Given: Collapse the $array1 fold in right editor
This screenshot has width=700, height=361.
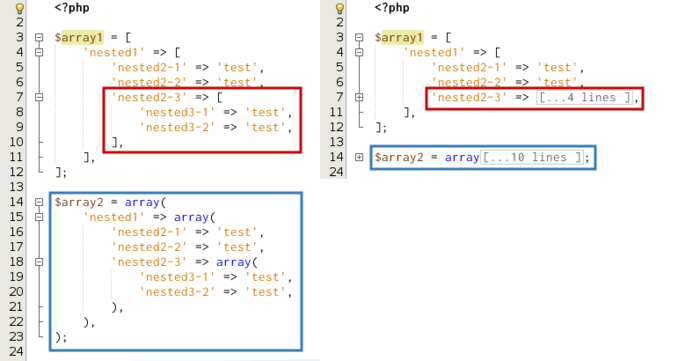Looking at the screenshot, I should click(359, 37).
